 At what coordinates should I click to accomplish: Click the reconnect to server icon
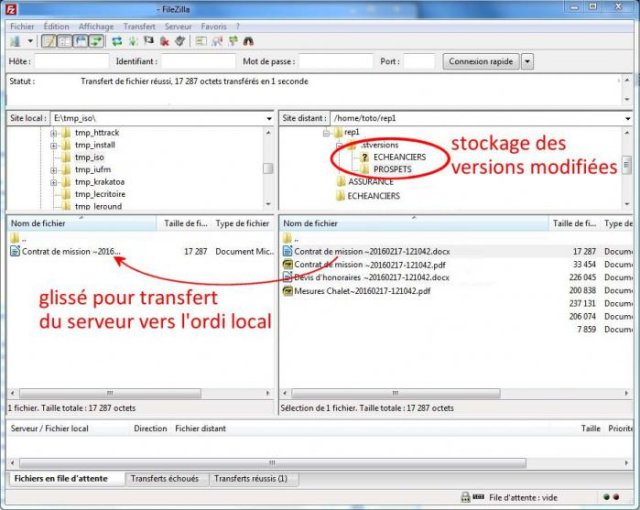click(179, 41)
